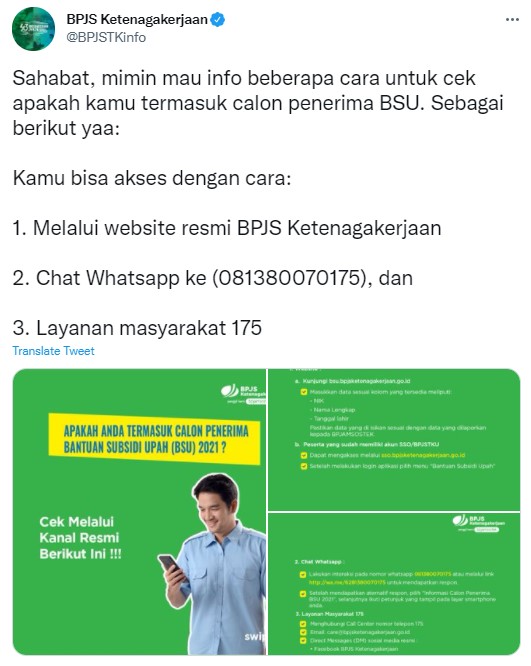Open the bottom-right Chat Whatsapp instructions image
Viewport: 531px width, 666px height.
click(x=394, y=584)
